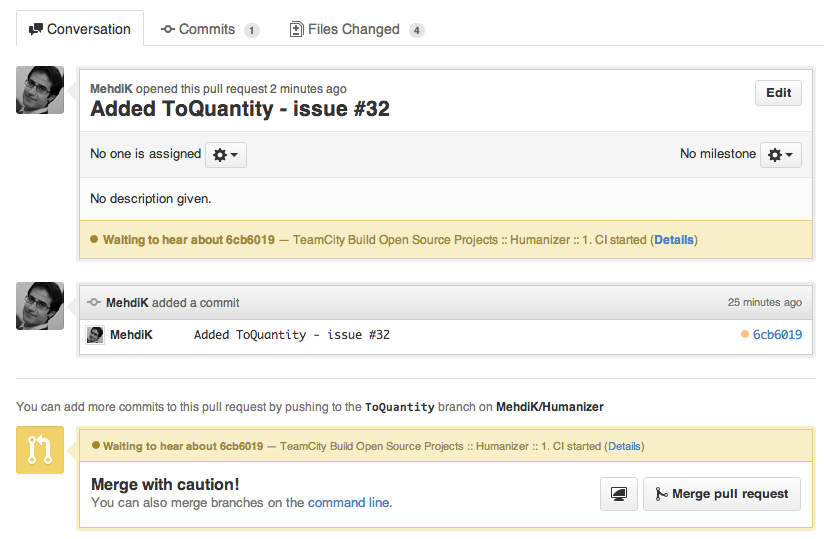The height and width of the screenshot is (539, 824).
Task: Open the milestone gear dropdown
Action: tap(780, 155)
